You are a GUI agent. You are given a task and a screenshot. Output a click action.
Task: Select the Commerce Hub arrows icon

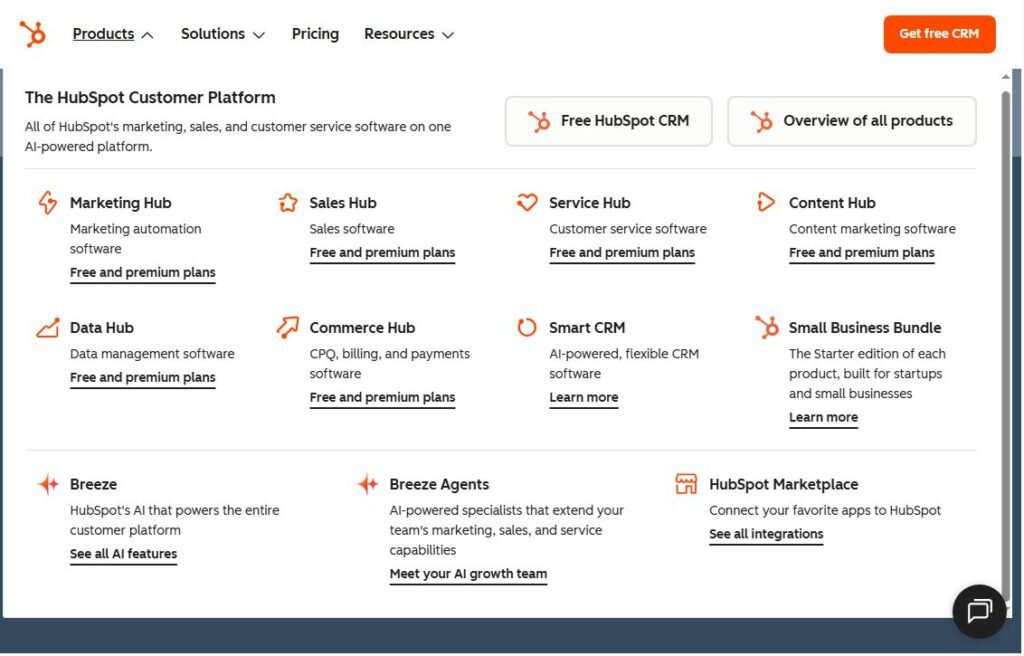(x=287, y=326)
